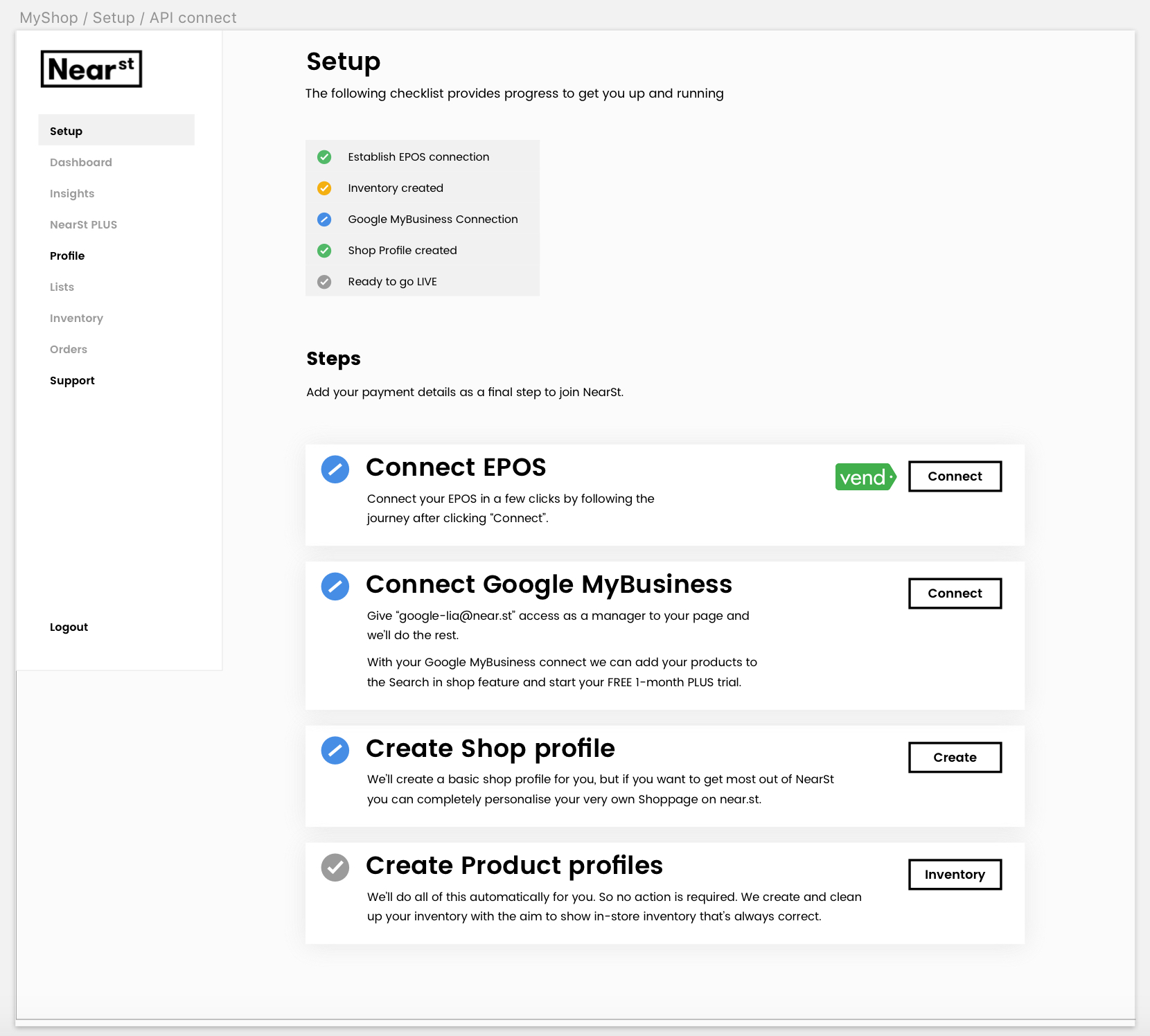Click green check next to Shop Profile created

(324, 251)
